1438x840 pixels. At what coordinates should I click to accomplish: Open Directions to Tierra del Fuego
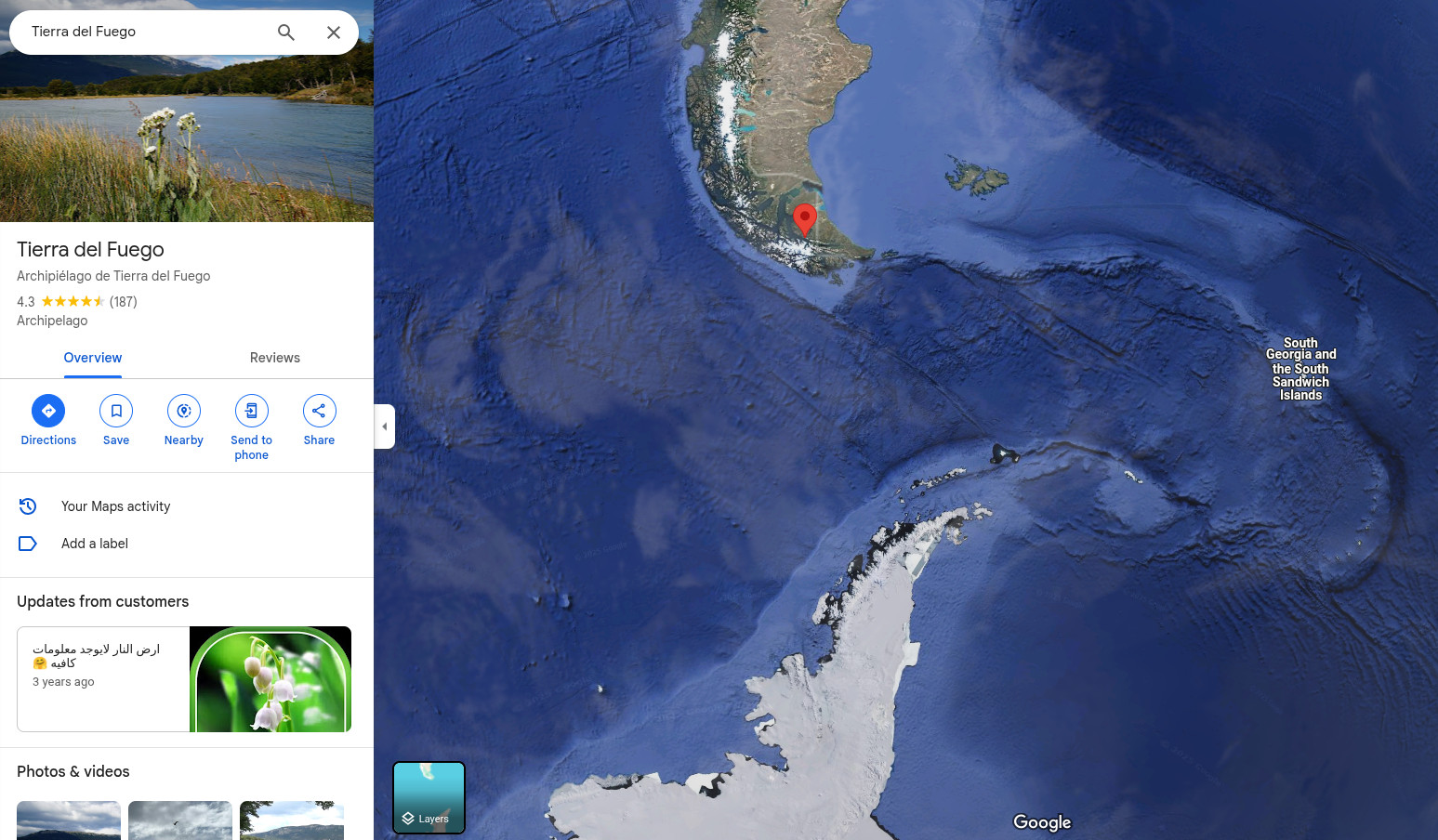(x=48, y=411)
